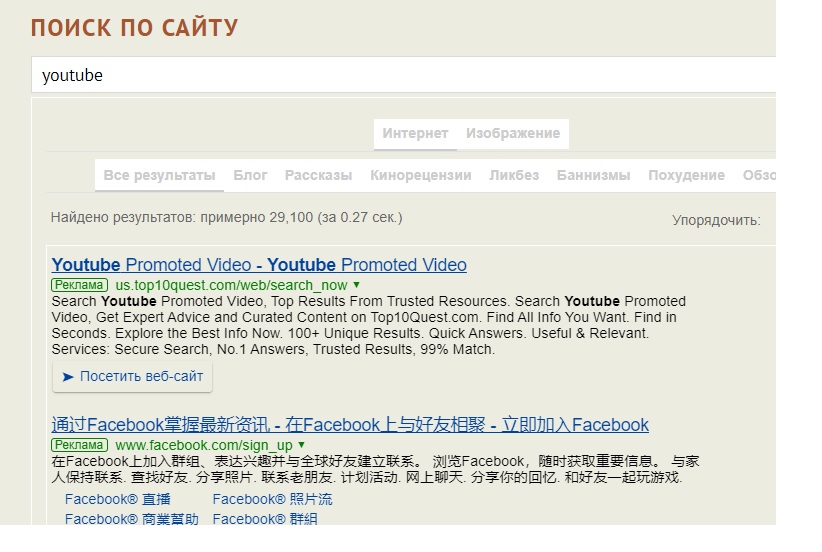Switch to the Изображение tab
Screen dimensions: 822x552
click(x=512, y=134)
